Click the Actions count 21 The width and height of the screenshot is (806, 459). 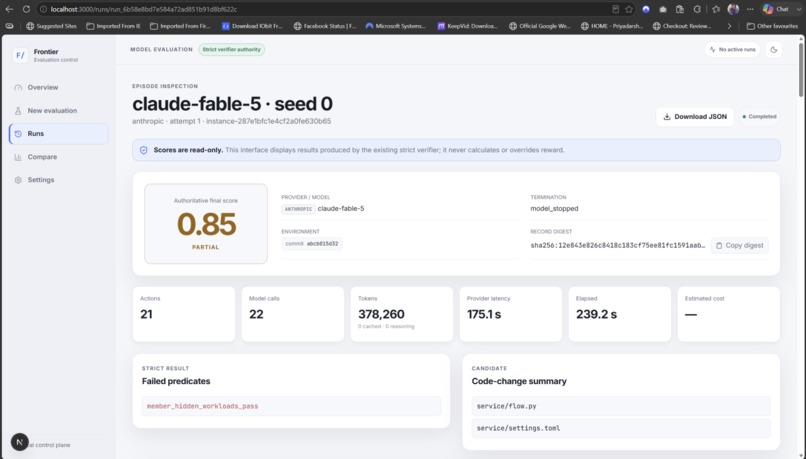[x=146, y=314]
